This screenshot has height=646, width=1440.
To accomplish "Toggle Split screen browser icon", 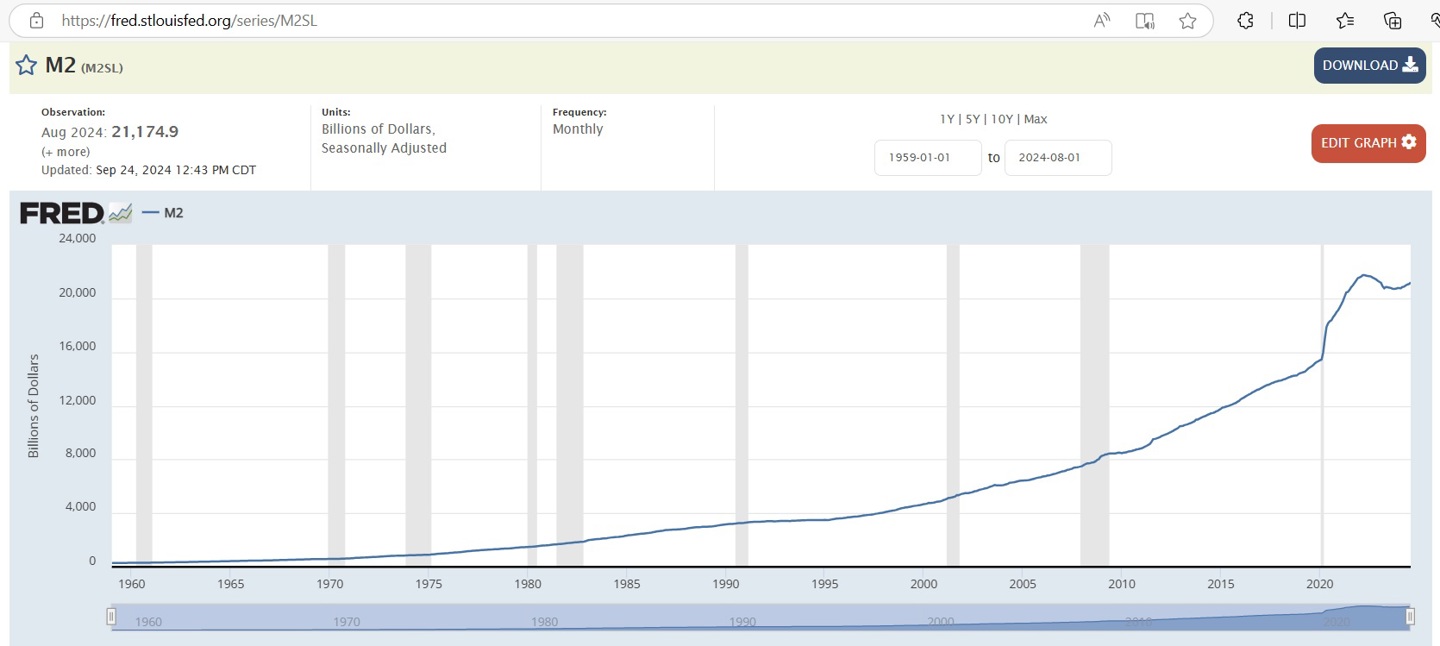I will (1297, 20).
